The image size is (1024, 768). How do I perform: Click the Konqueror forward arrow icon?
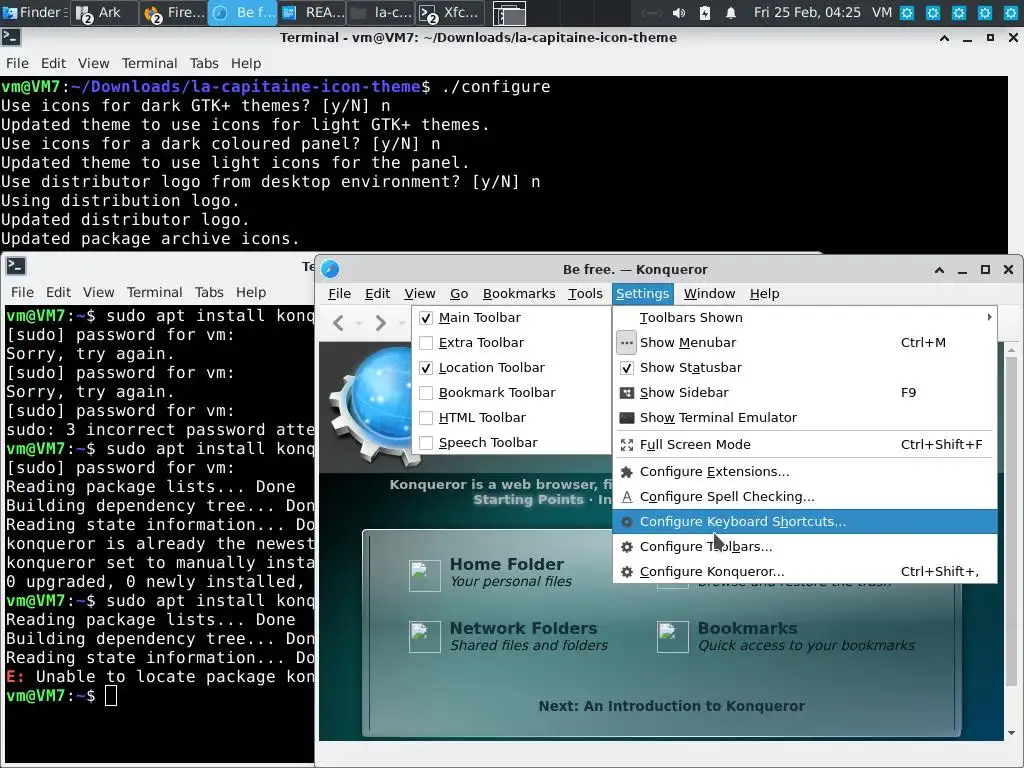(381, 323)
